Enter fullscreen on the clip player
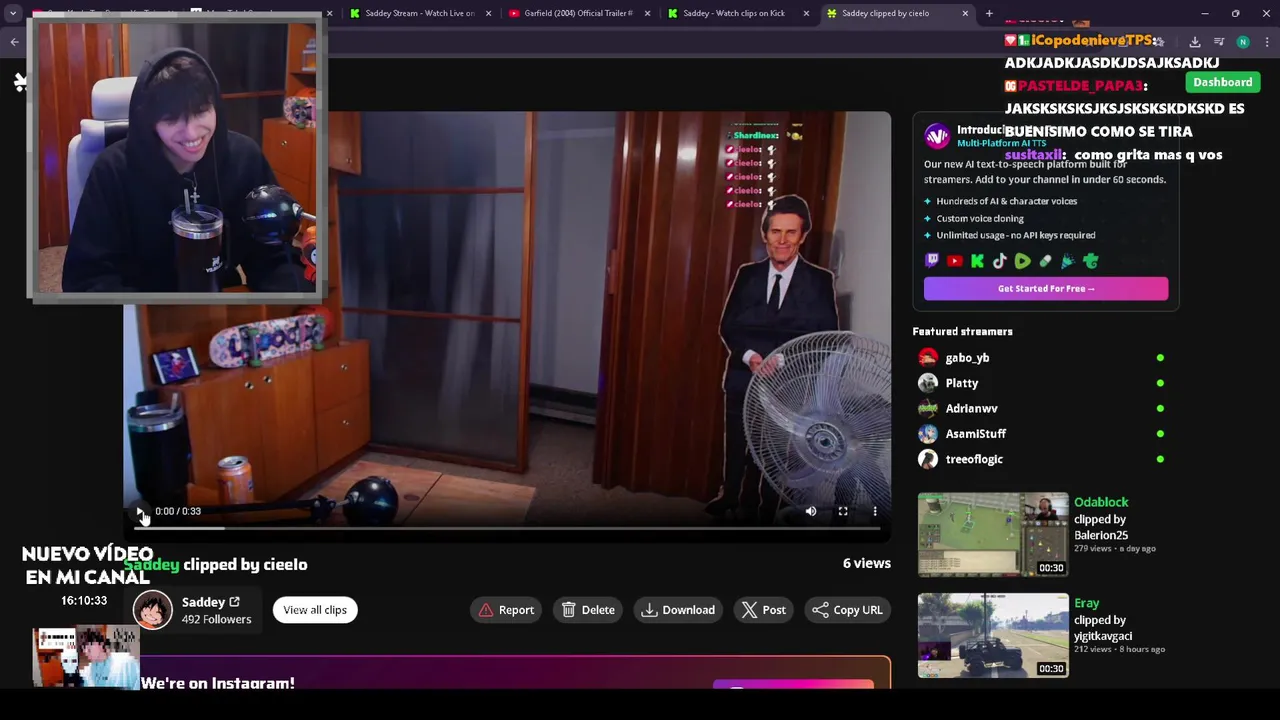The height and width of the screenshot is (720, 1280). click(x=843, y=511)
